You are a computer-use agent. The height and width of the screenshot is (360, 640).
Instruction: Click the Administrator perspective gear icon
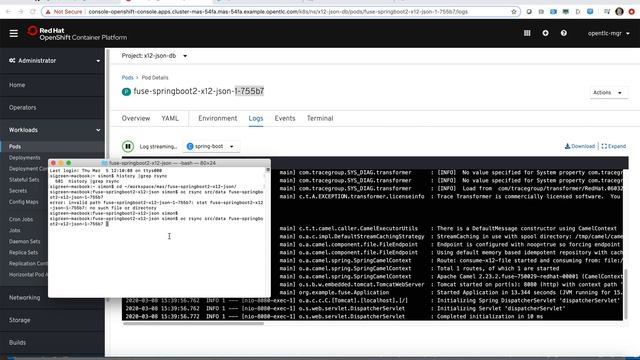[12, 60]
